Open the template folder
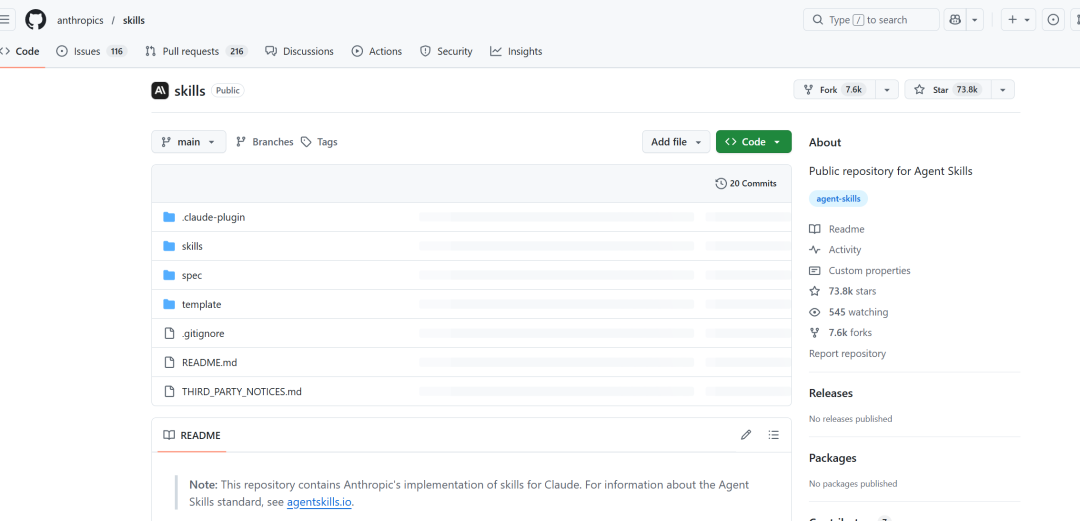This screenshot has height=521, width=1080. tap(201, 304)
